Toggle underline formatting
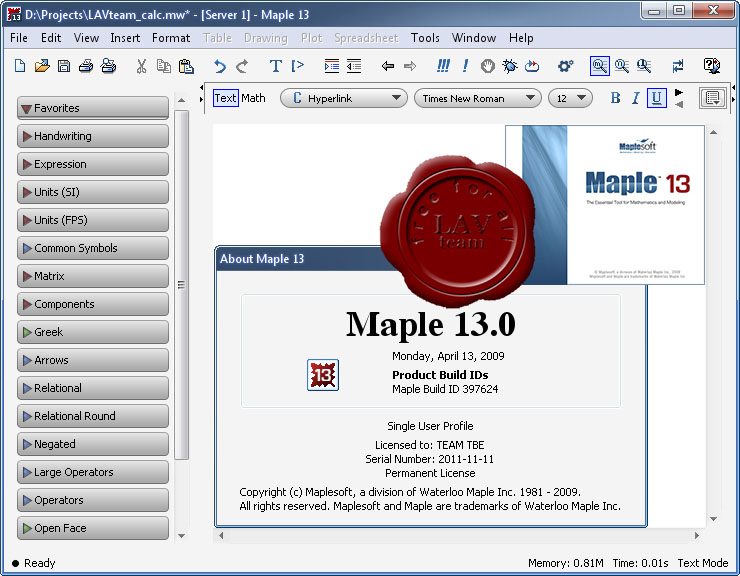 click(x=656, y=98)
